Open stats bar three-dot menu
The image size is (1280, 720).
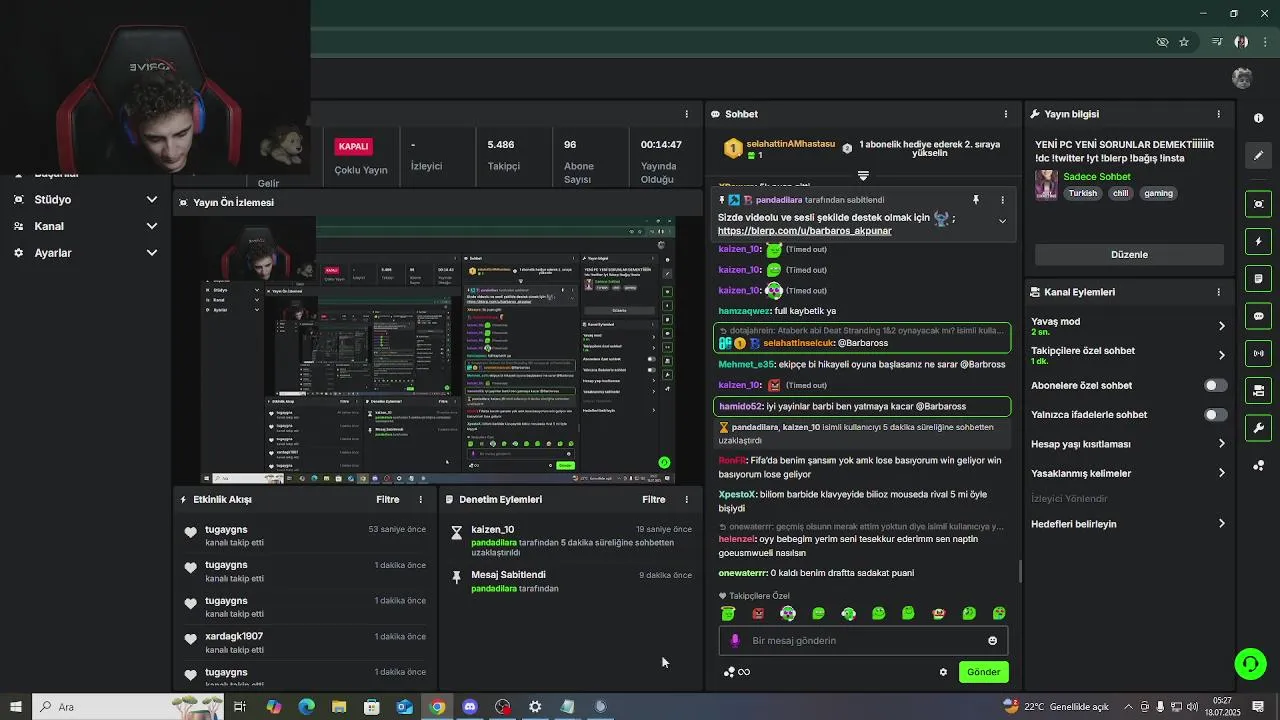click(x=686, y=114)
